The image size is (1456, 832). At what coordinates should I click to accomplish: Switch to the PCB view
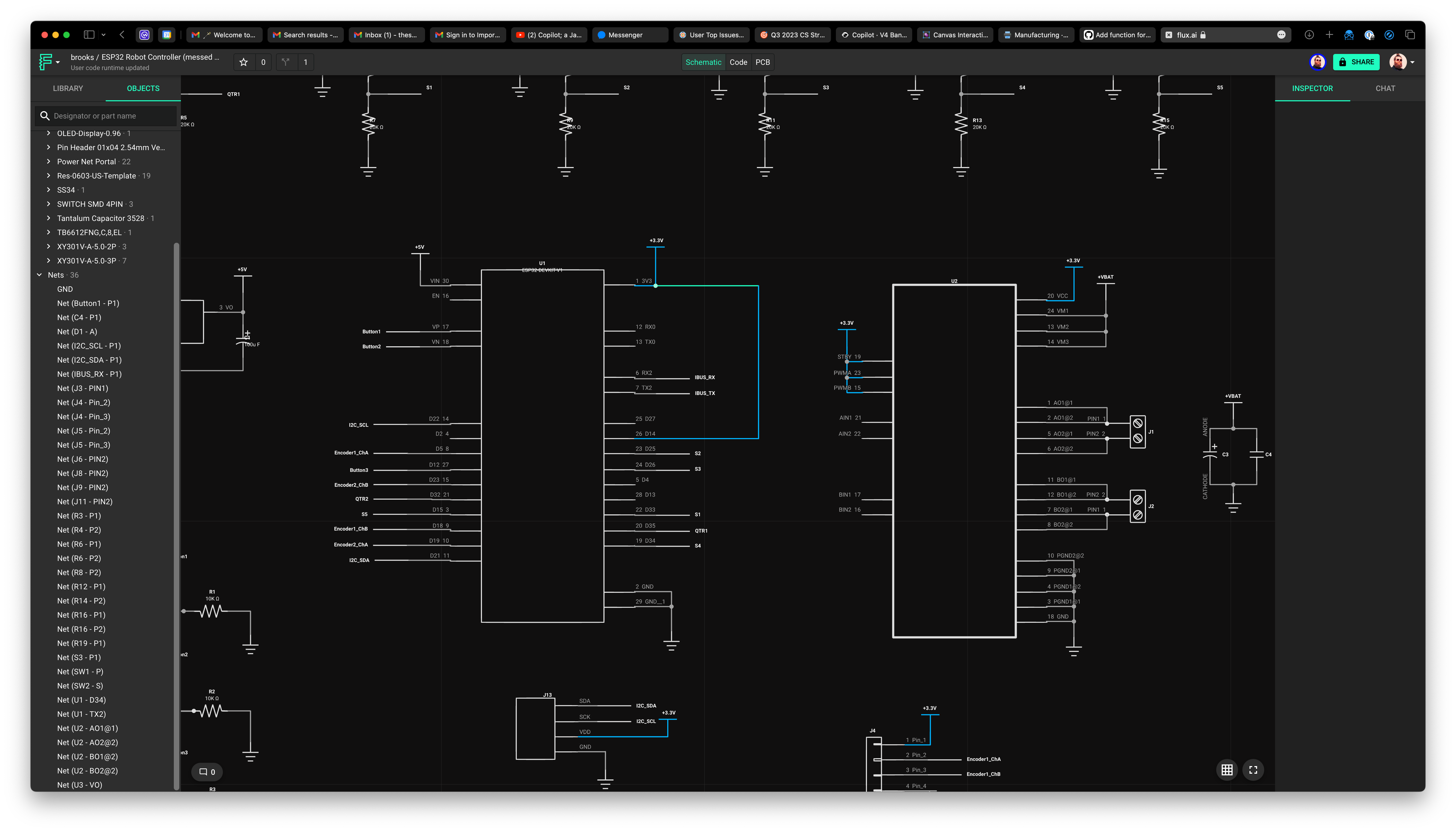pyautogui.click(x=762, y=62)
